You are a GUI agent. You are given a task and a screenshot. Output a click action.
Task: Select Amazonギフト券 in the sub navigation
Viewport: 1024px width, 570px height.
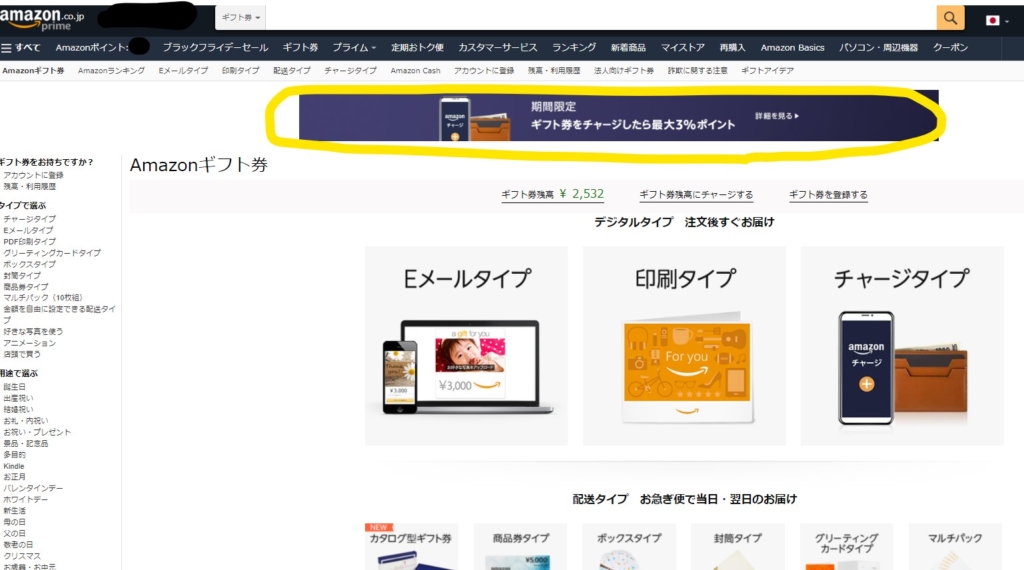(x=33, y=71)
